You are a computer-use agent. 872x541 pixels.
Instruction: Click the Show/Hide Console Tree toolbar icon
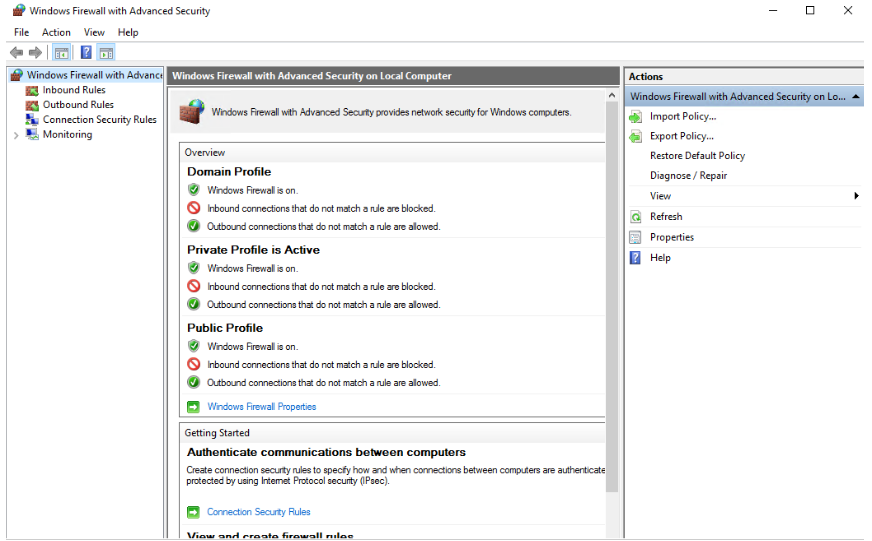click(62, 53)
